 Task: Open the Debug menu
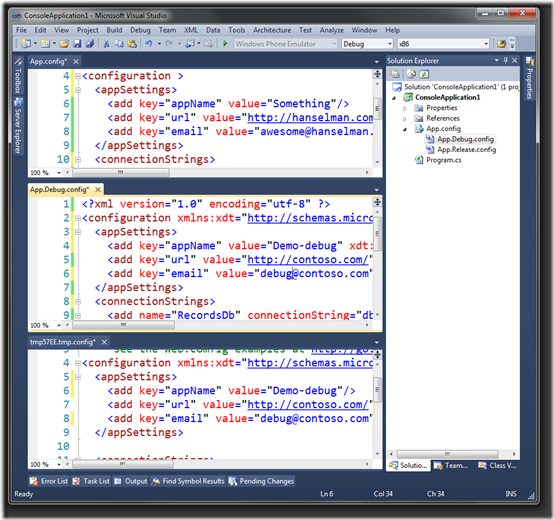(x=140, y=30)
